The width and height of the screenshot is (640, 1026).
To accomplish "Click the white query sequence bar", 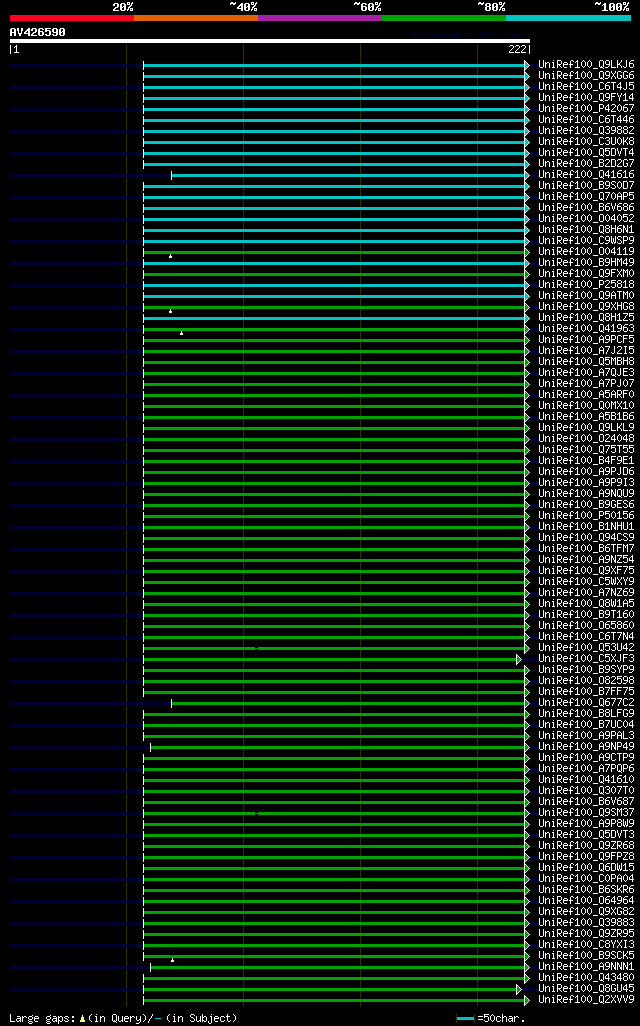I will (270, 41).
